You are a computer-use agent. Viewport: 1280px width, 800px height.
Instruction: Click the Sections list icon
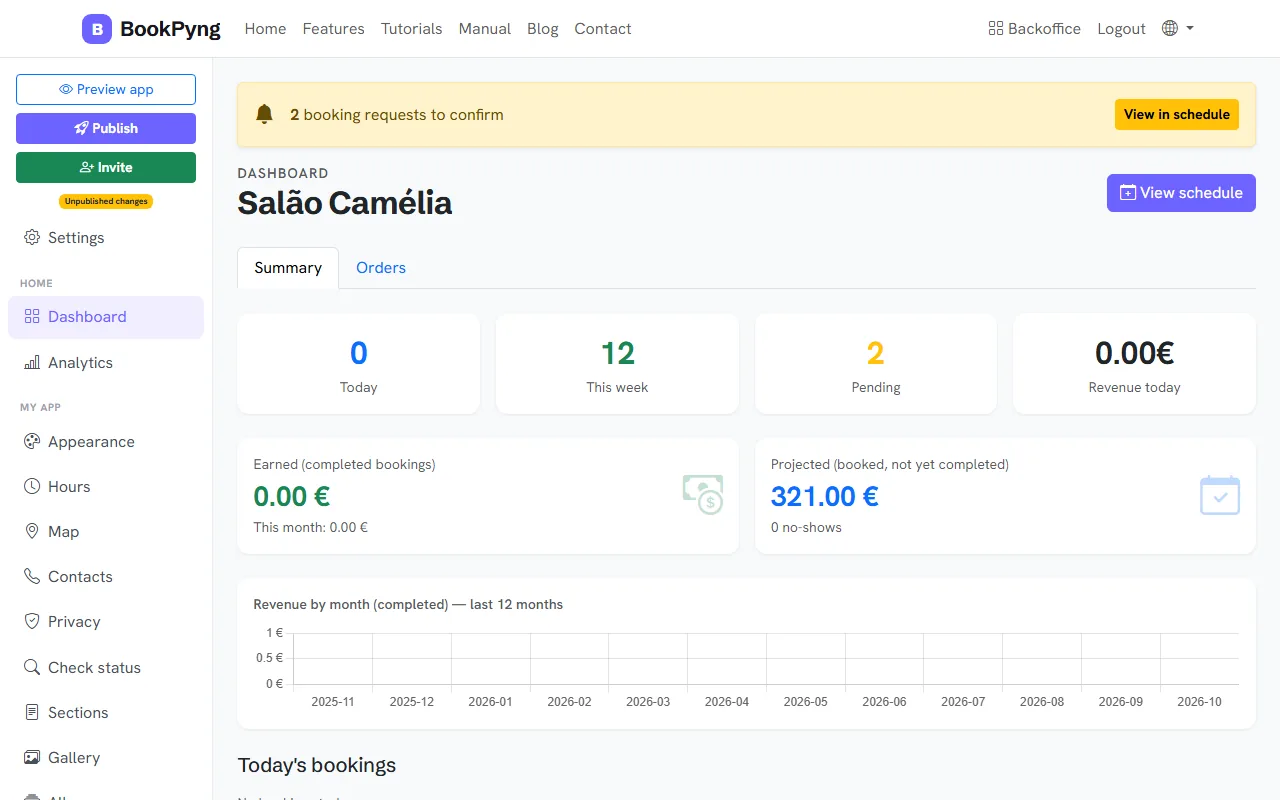click(x=32, y=713)
